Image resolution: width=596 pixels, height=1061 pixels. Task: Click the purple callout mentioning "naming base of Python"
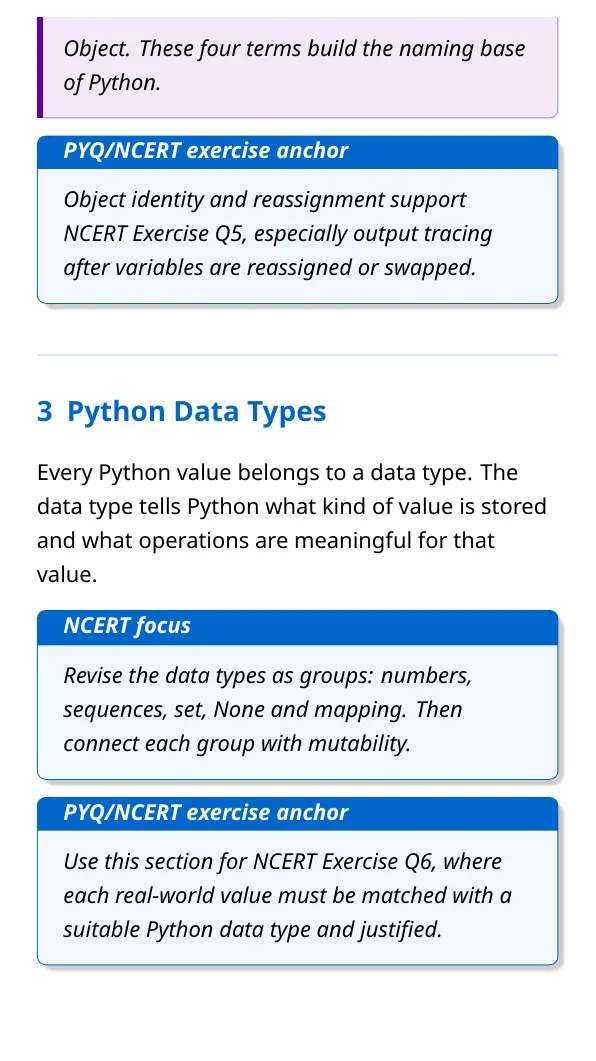coord(298,67)
